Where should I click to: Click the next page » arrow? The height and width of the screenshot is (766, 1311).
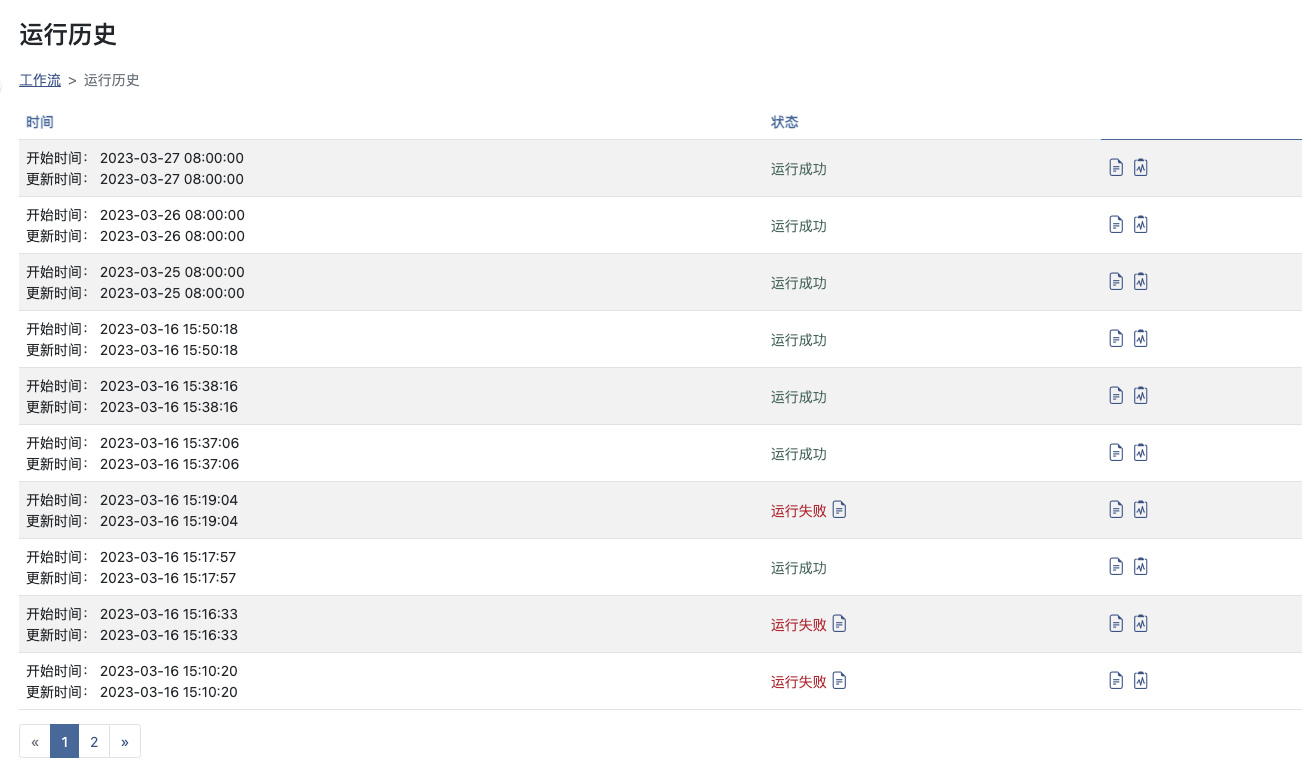click(x=125, y=742)
